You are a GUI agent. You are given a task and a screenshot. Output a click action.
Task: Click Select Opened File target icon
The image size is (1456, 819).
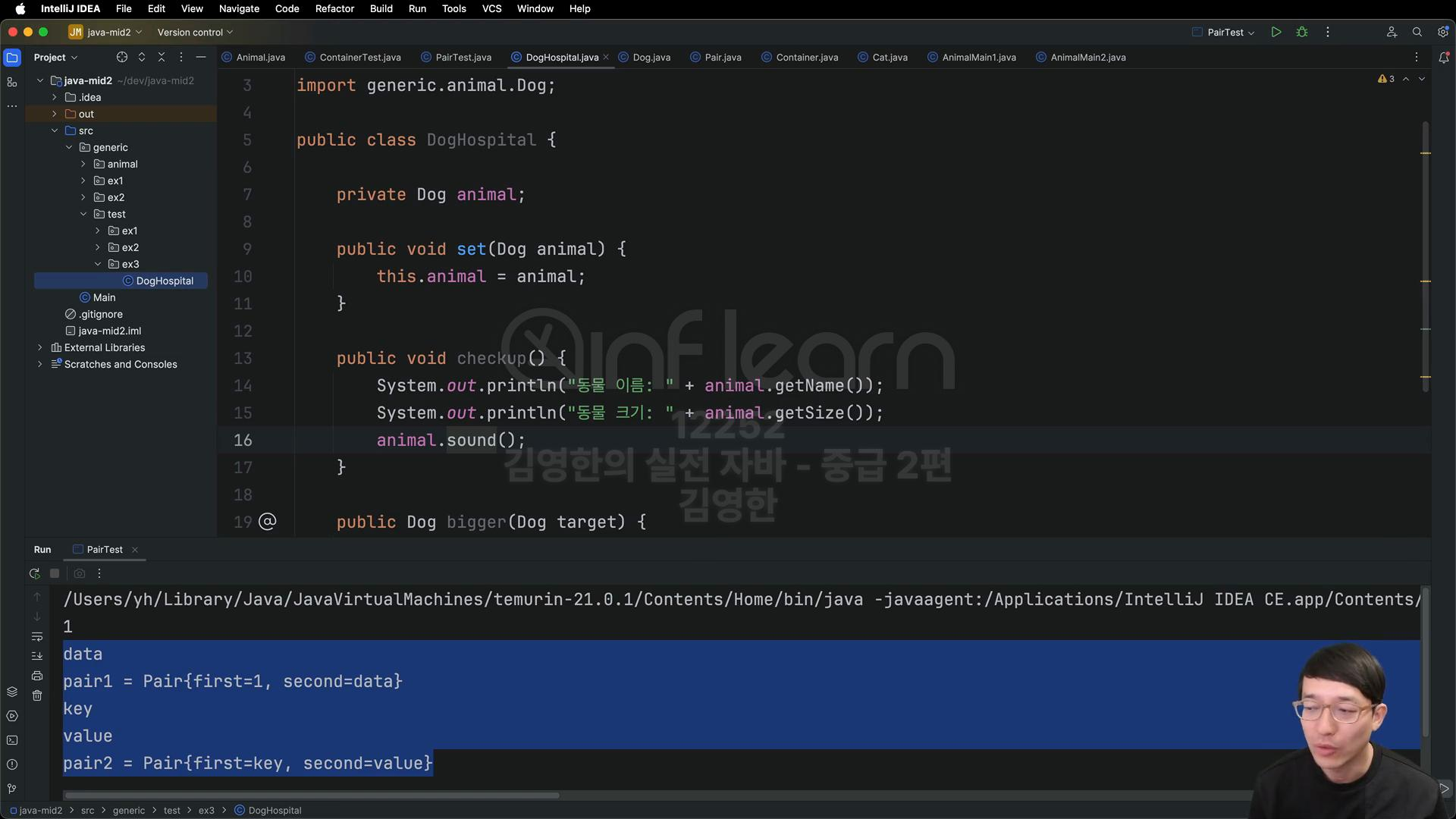(121, 58)
